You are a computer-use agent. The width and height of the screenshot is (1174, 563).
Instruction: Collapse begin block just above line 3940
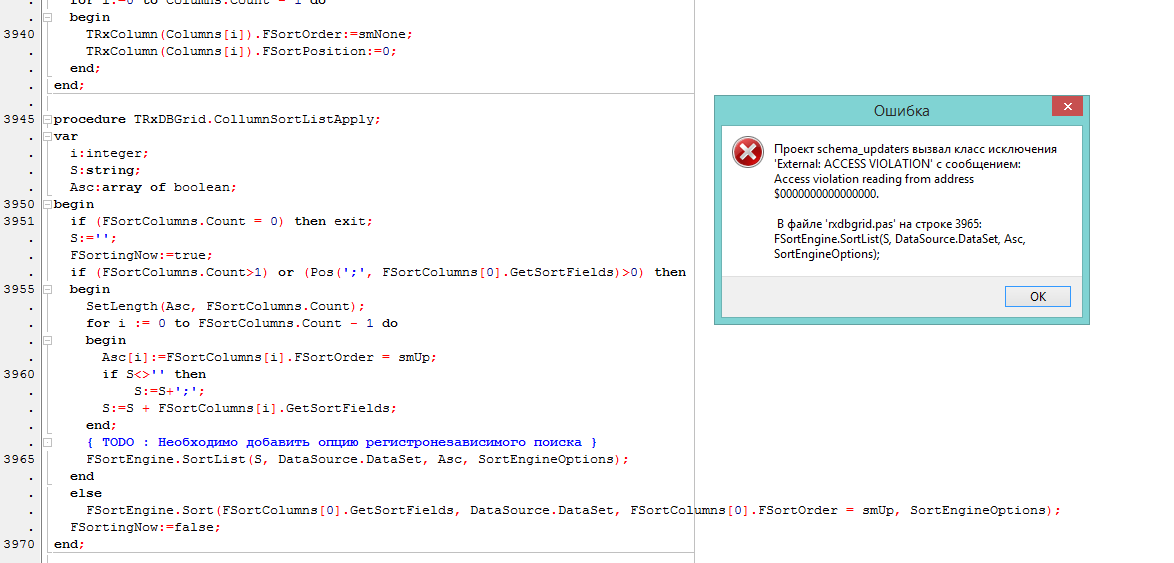coord(46,17)
